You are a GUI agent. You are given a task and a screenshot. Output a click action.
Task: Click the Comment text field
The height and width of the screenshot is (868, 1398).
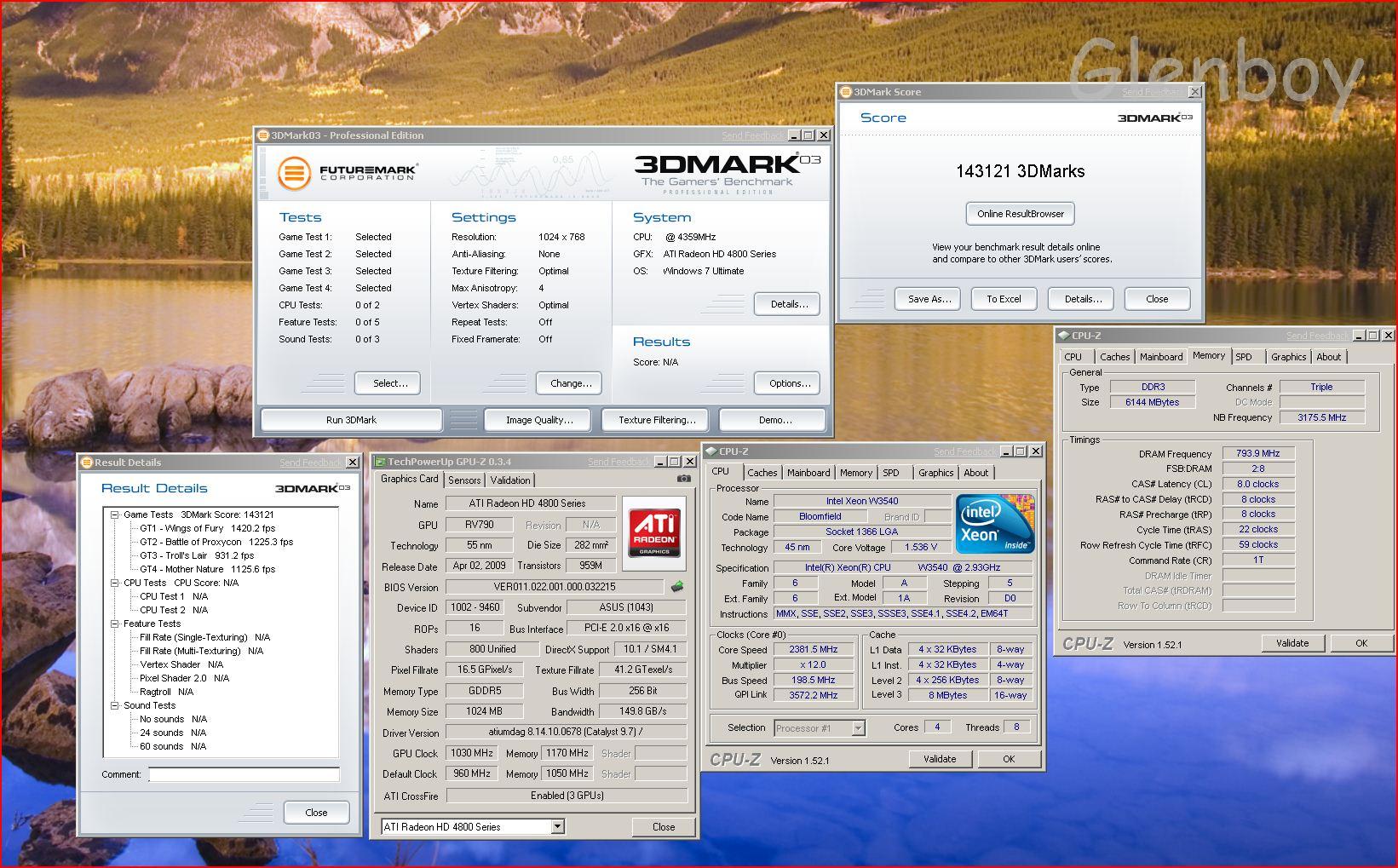point(244,774)
